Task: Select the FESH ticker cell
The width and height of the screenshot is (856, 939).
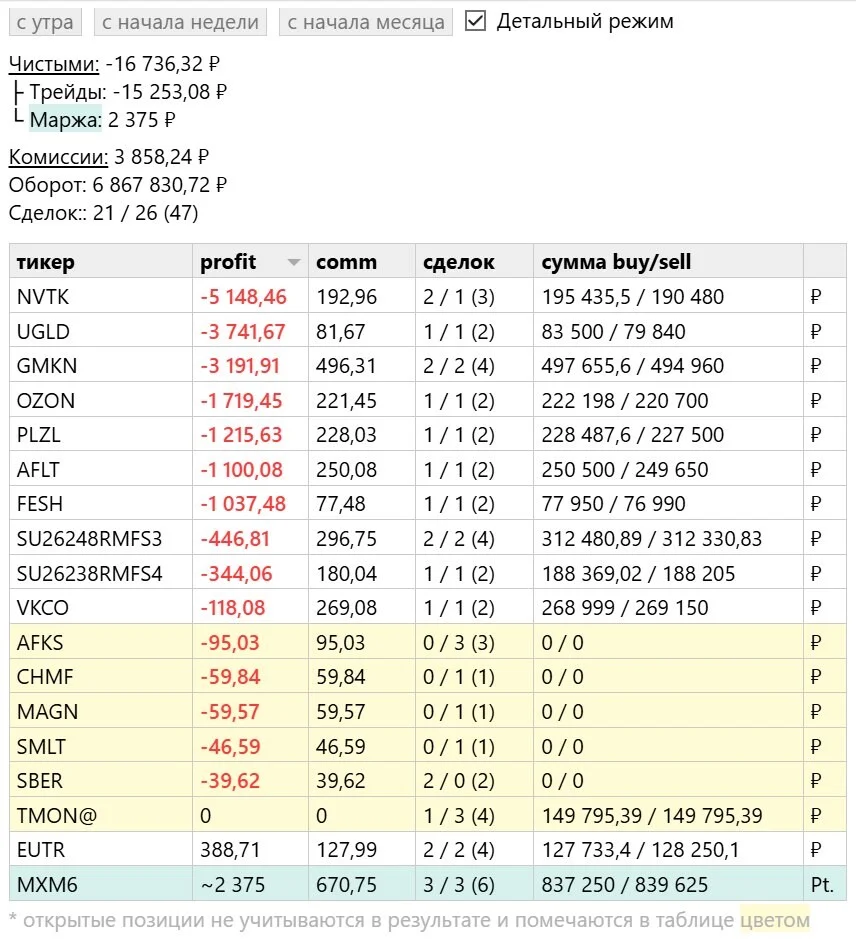Action: click(101, 504)
